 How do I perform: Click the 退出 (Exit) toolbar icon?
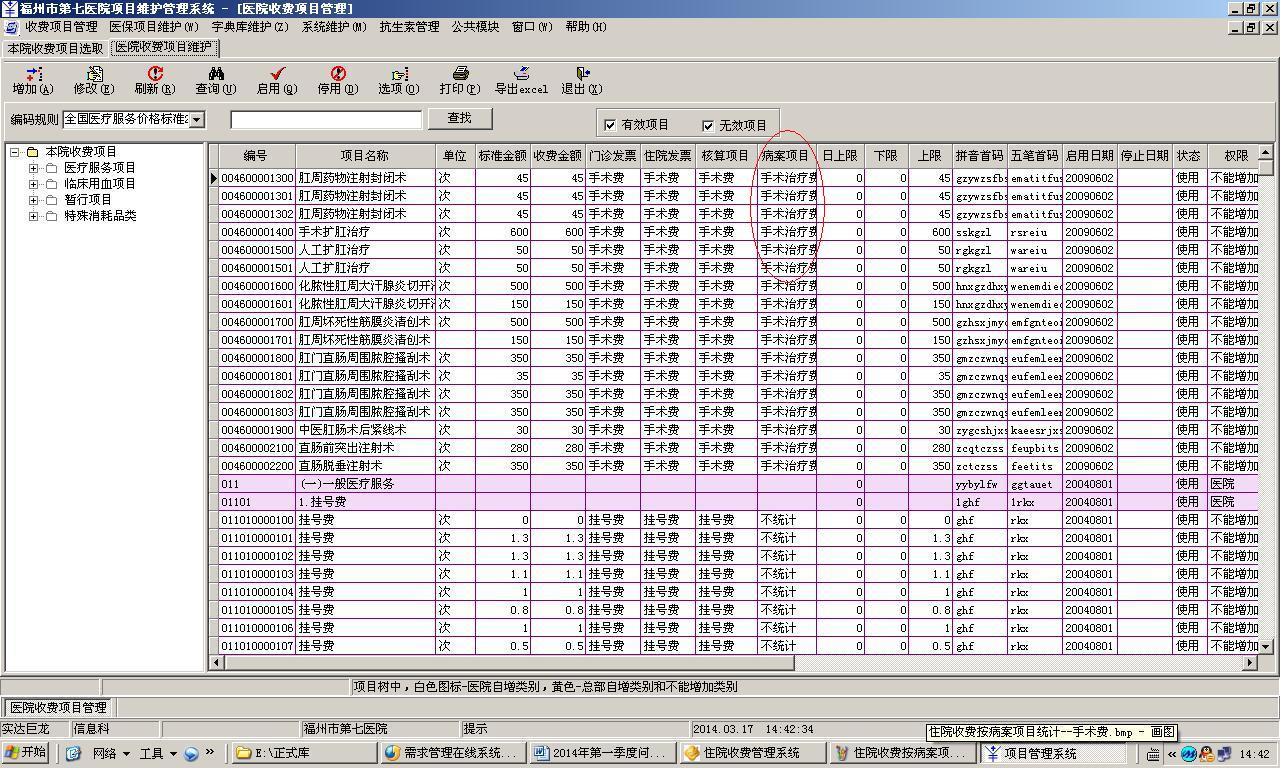582,80
